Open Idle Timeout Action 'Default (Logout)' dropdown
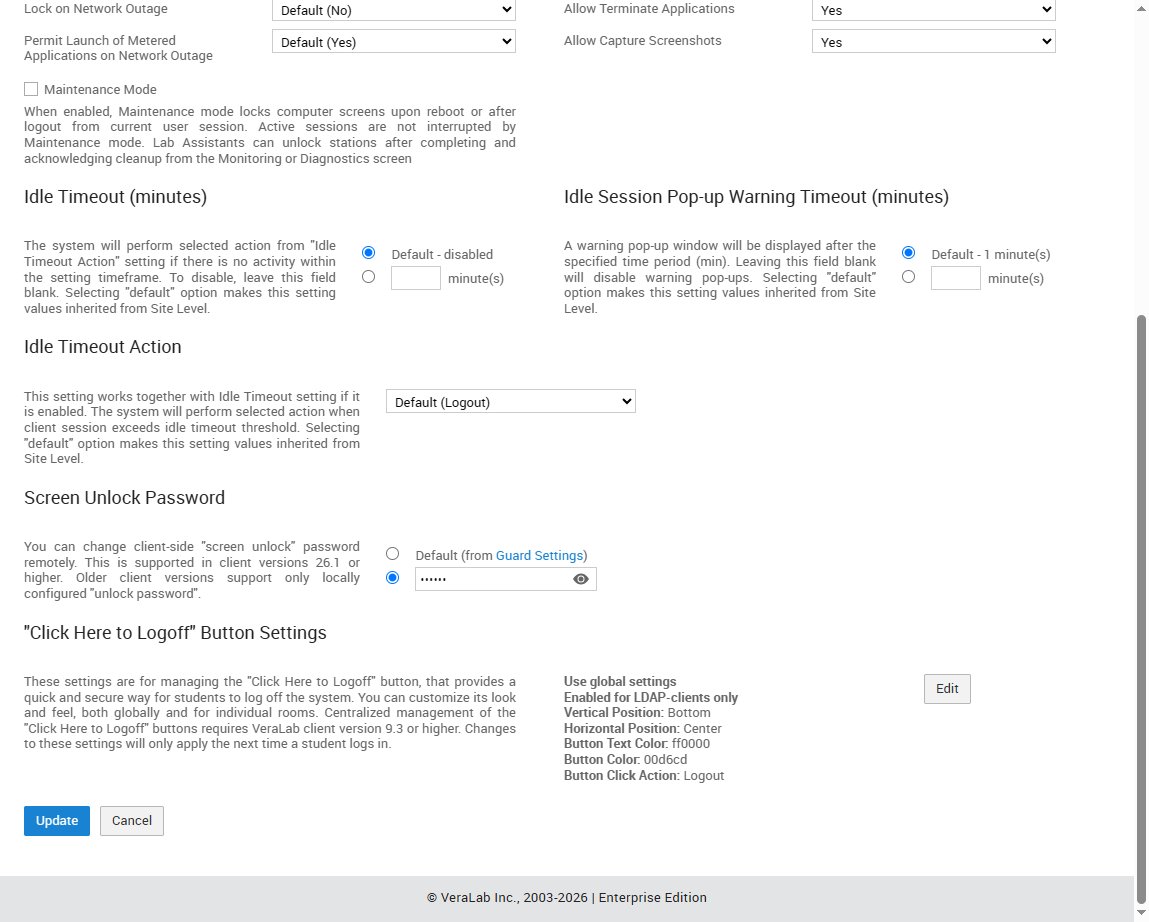Viewport: 1149px width, 922px height. pyautogui.click(x=511, y=402)
